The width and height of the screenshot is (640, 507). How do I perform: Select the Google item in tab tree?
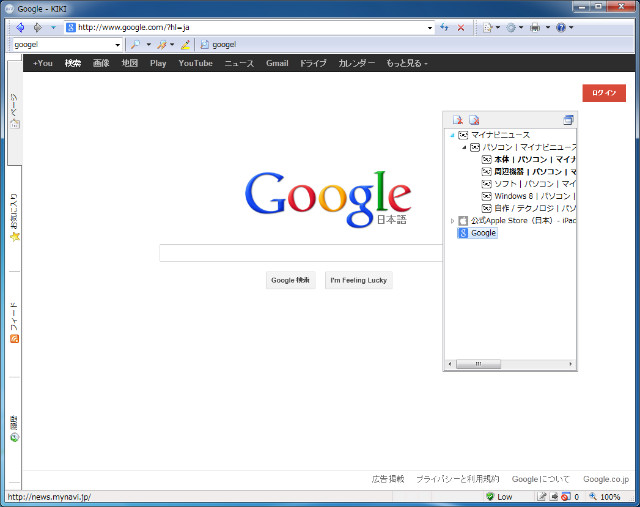(477, 233)
